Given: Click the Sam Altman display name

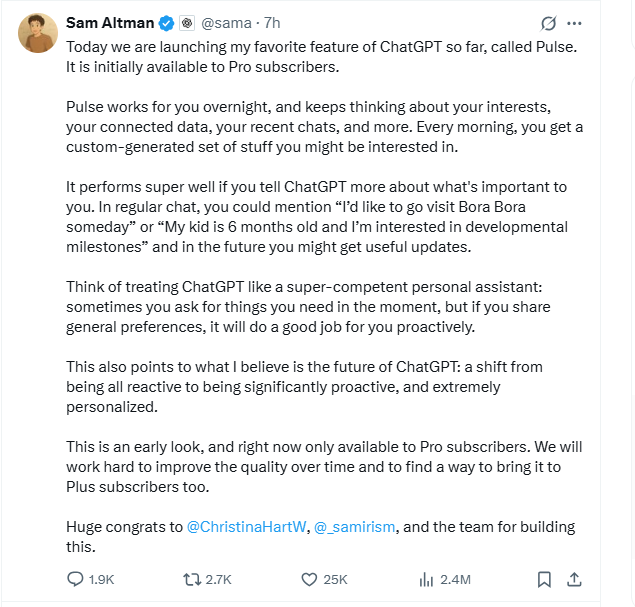Looking at the screenshot, I should click(109, 22).
